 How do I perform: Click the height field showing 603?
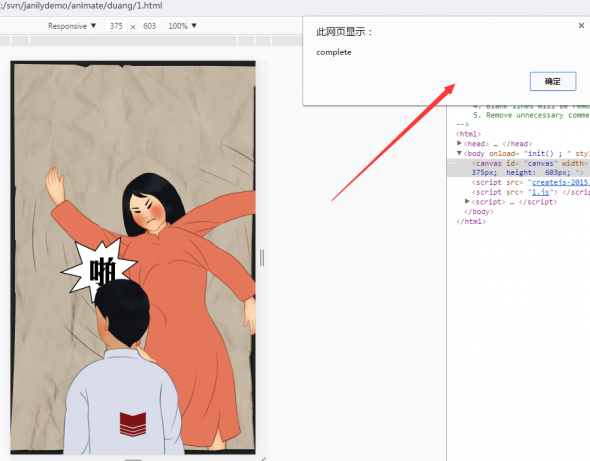149,26
